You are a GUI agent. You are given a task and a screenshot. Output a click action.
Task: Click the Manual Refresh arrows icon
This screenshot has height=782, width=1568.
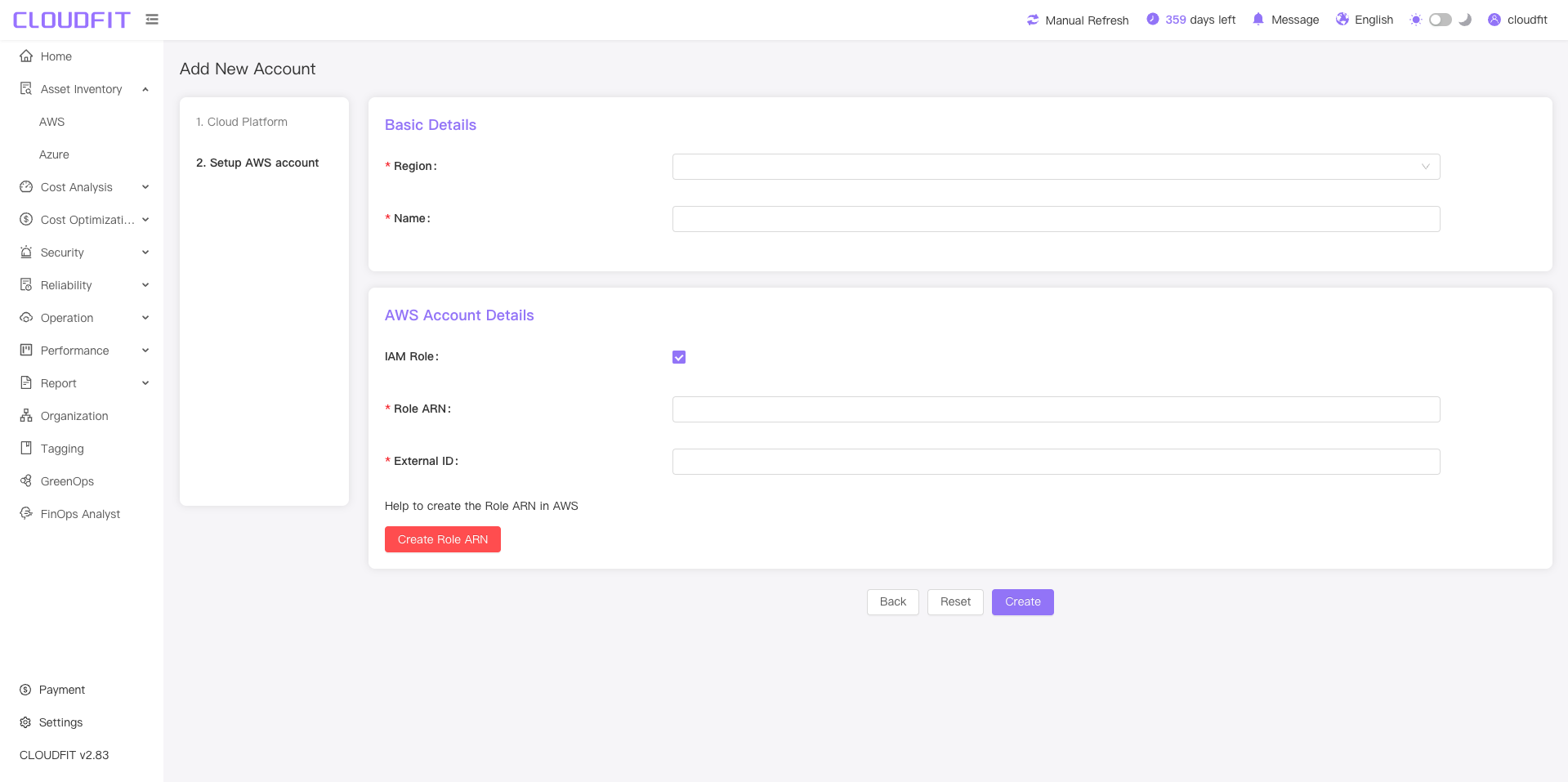pos(1033,20)
